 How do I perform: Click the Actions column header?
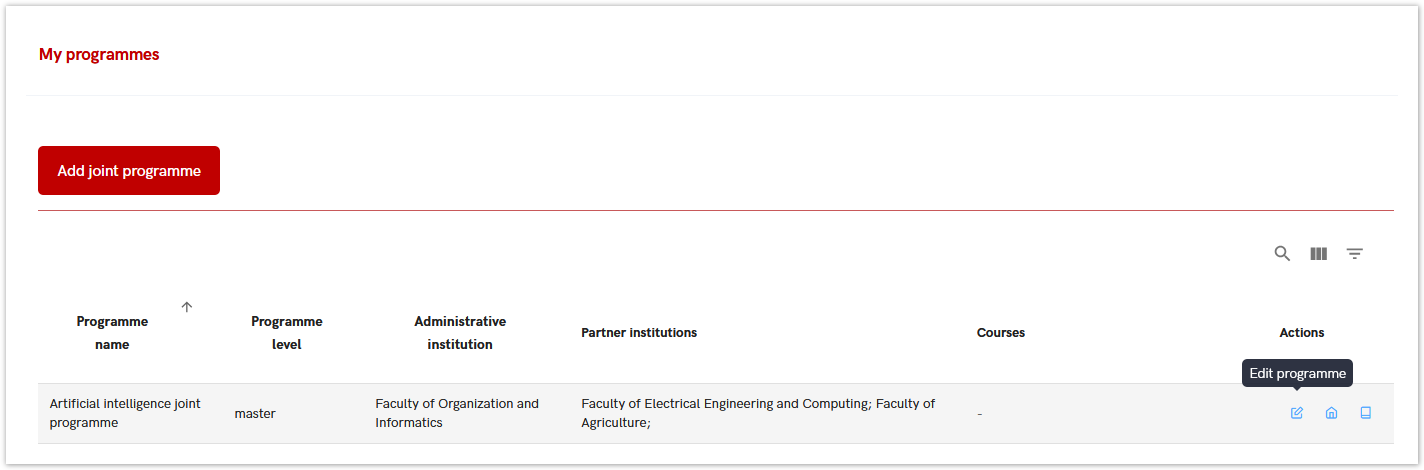pyautogui.click(x=1302, y=332)
